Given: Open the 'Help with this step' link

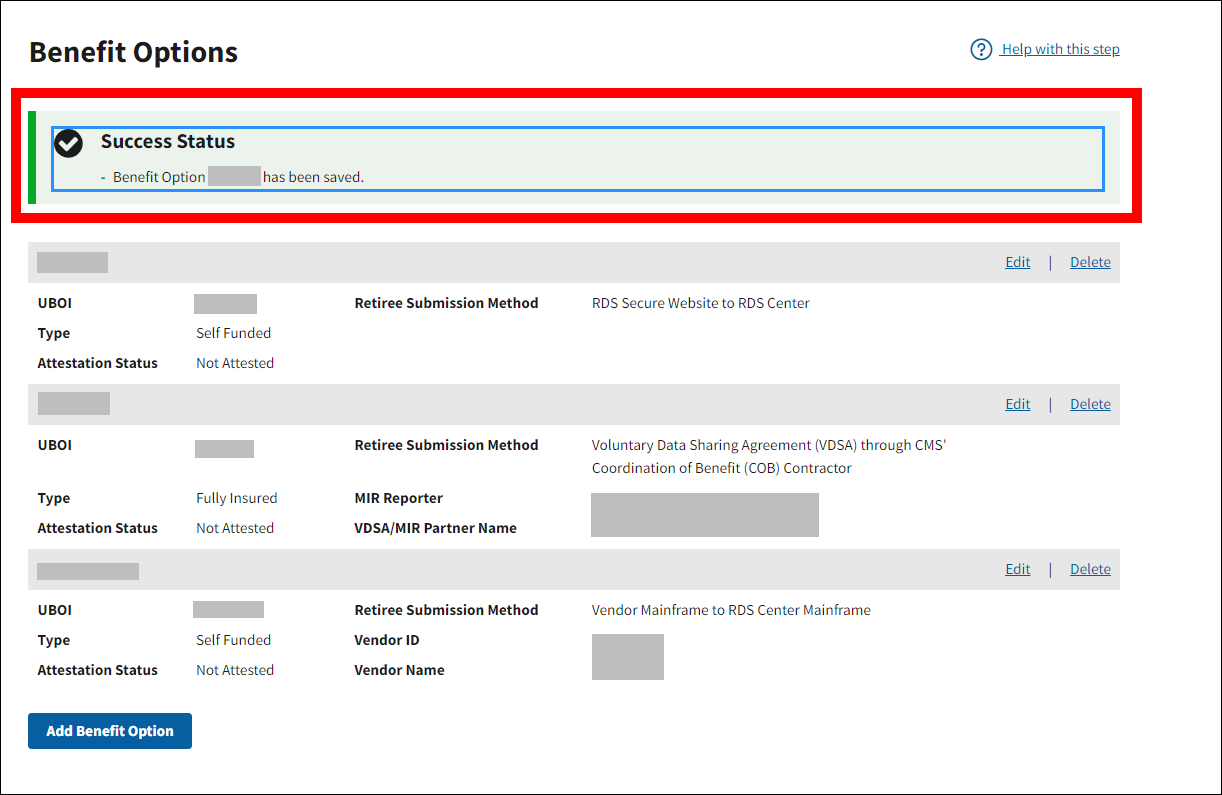Looking at the screenshot, I should (x=1060, y=50).
